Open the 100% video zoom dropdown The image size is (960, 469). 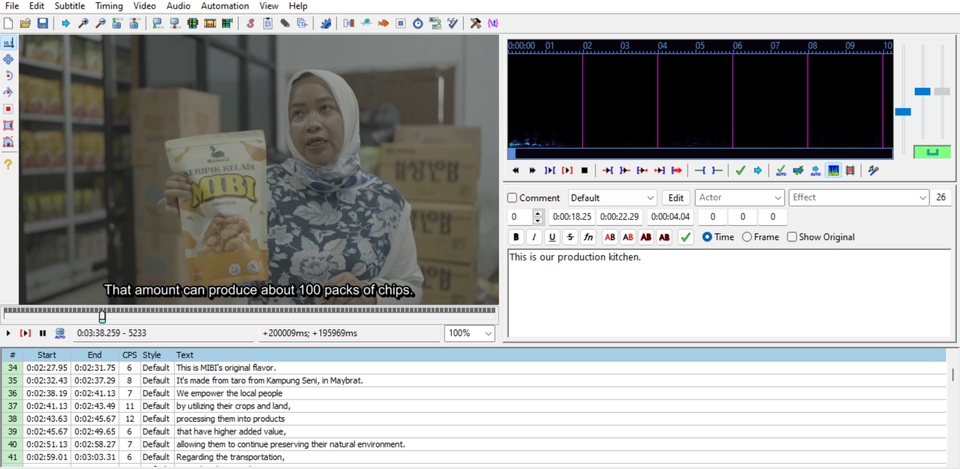coord(470,333)
